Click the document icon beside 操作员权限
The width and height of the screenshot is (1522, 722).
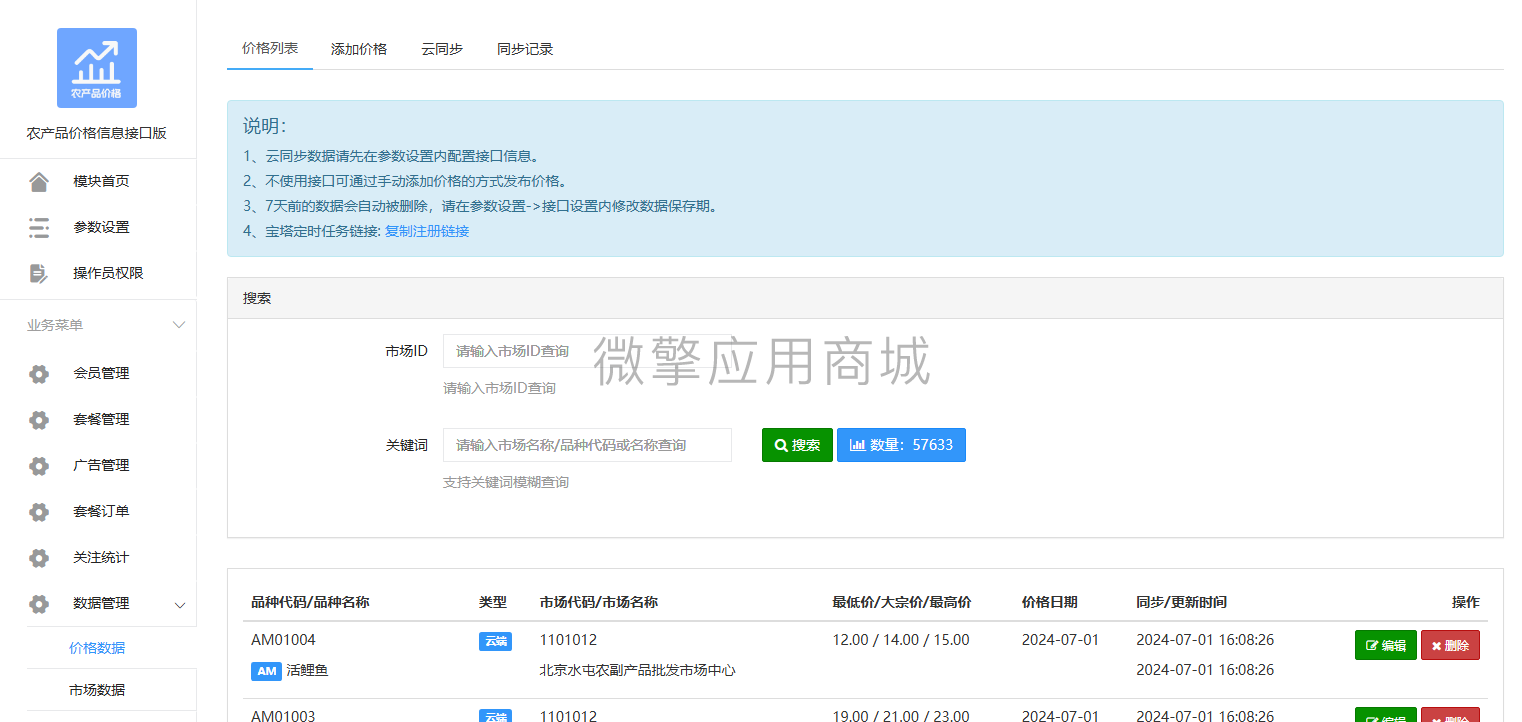[39, 273]
